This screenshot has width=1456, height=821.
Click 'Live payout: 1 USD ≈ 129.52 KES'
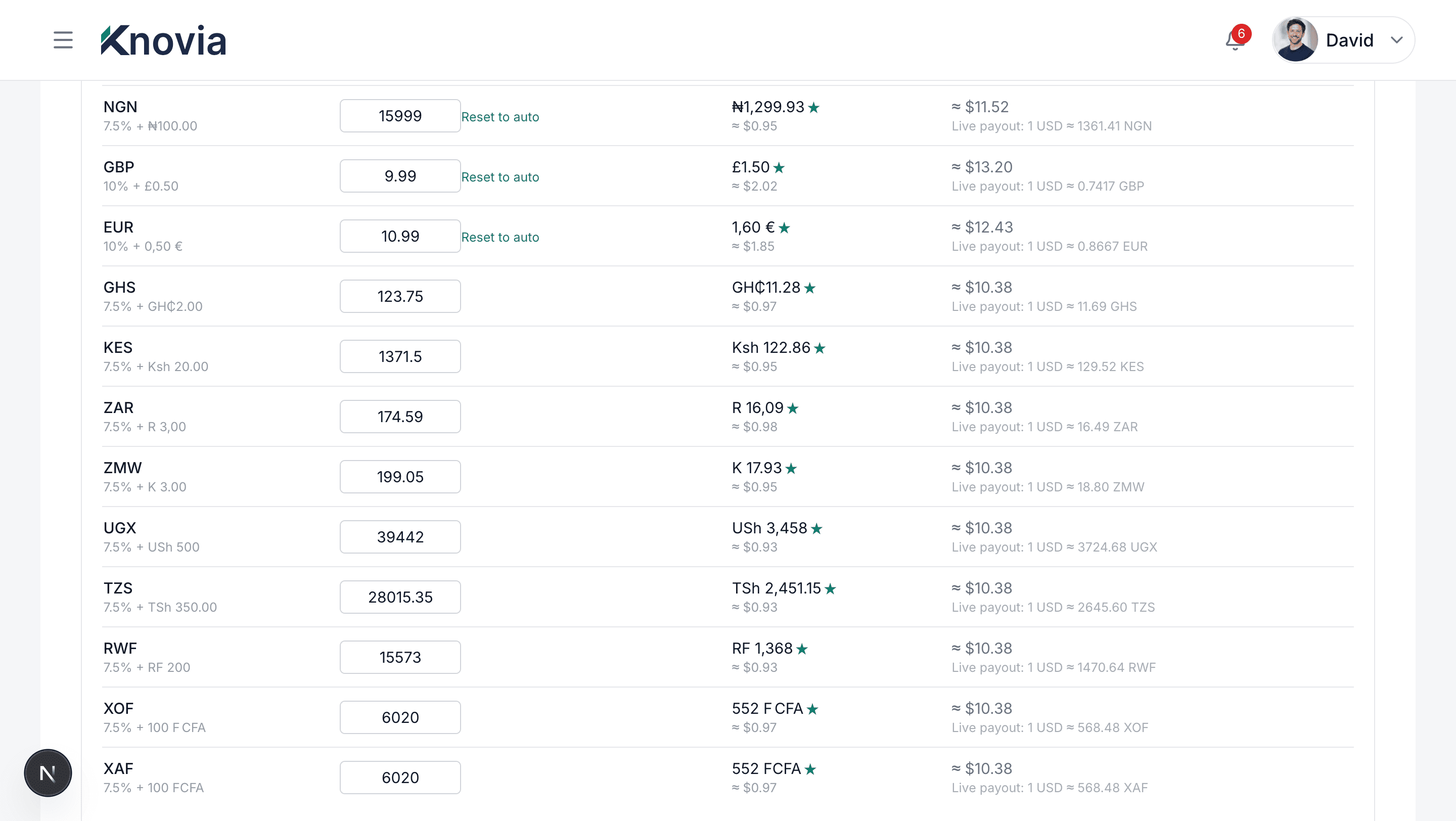(1048, 367)
